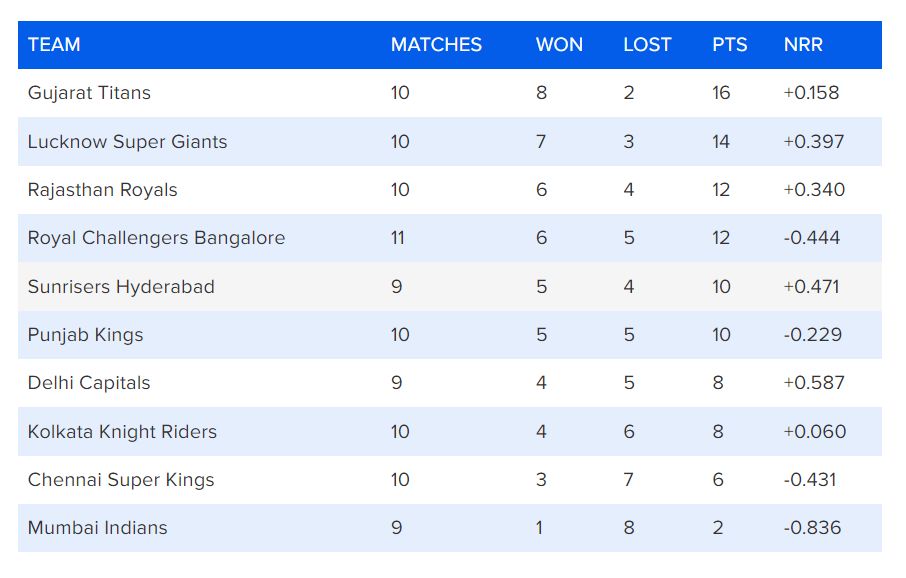Viewport: 906px width, 578px height.
Task: Select Lucknow Super Giants team name
Action: pyautogui.click(x=127, y=142)
